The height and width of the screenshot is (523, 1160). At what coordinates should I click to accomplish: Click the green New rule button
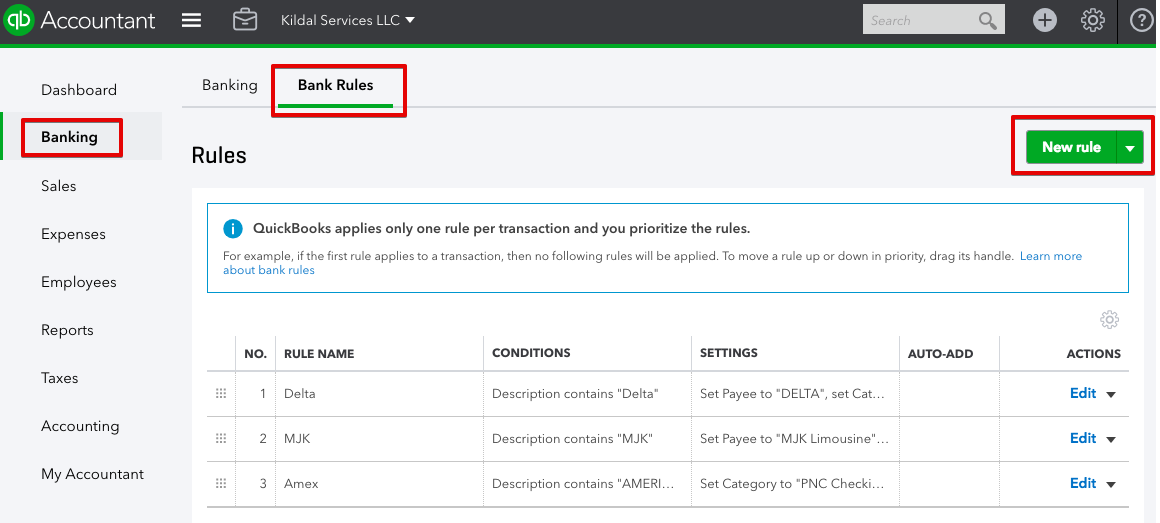[x=1071, y=147]
